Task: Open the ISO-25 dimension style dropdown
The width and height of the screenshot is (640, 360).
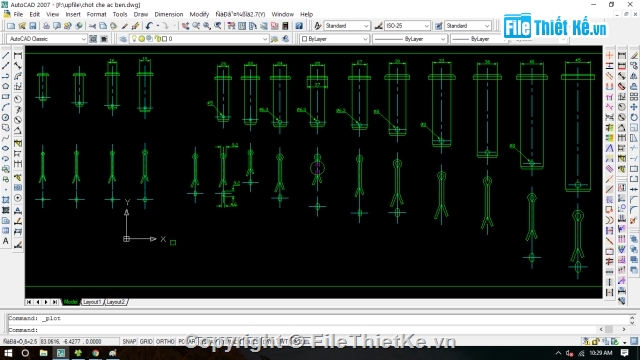Action: 427,26
